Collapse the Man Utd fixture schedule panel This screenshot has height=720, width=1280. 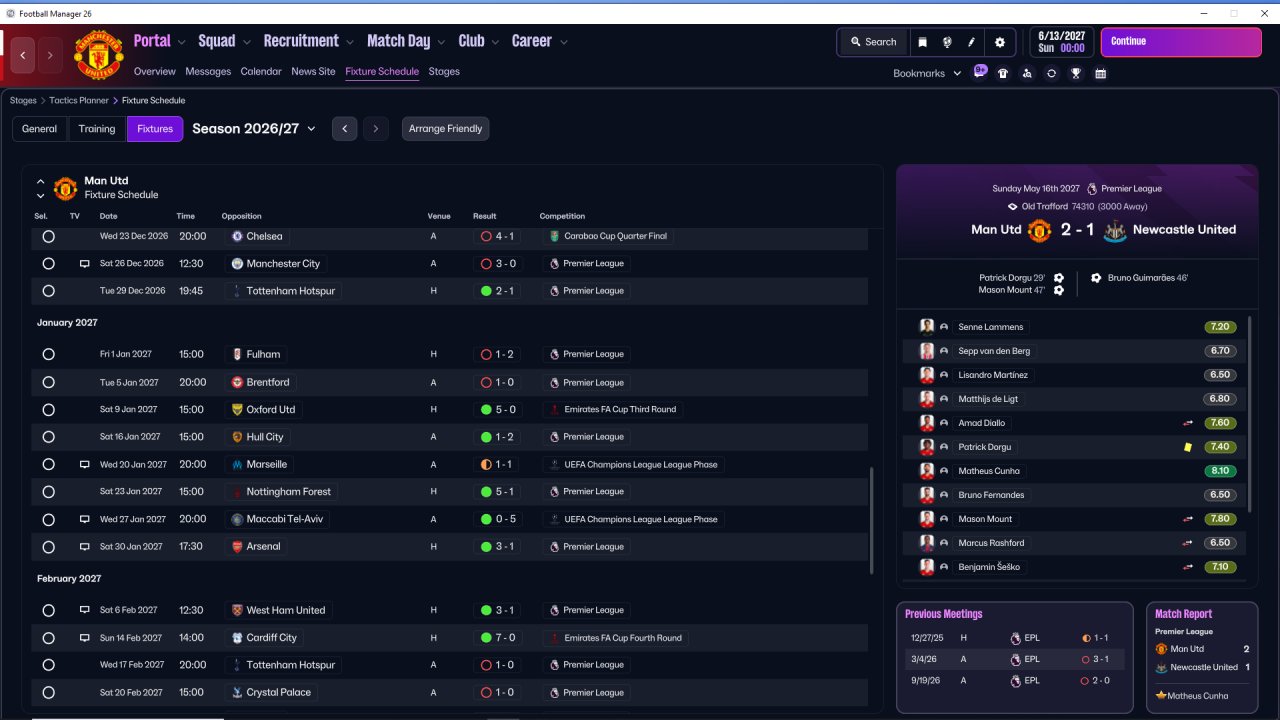pos(41,182)
